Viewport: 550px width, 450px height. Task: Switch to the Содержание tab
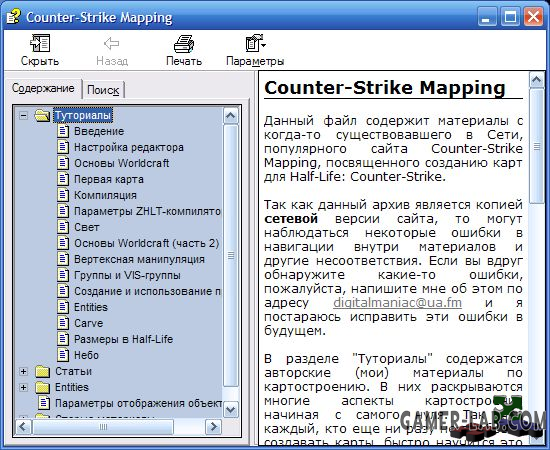tap(43, 88)
